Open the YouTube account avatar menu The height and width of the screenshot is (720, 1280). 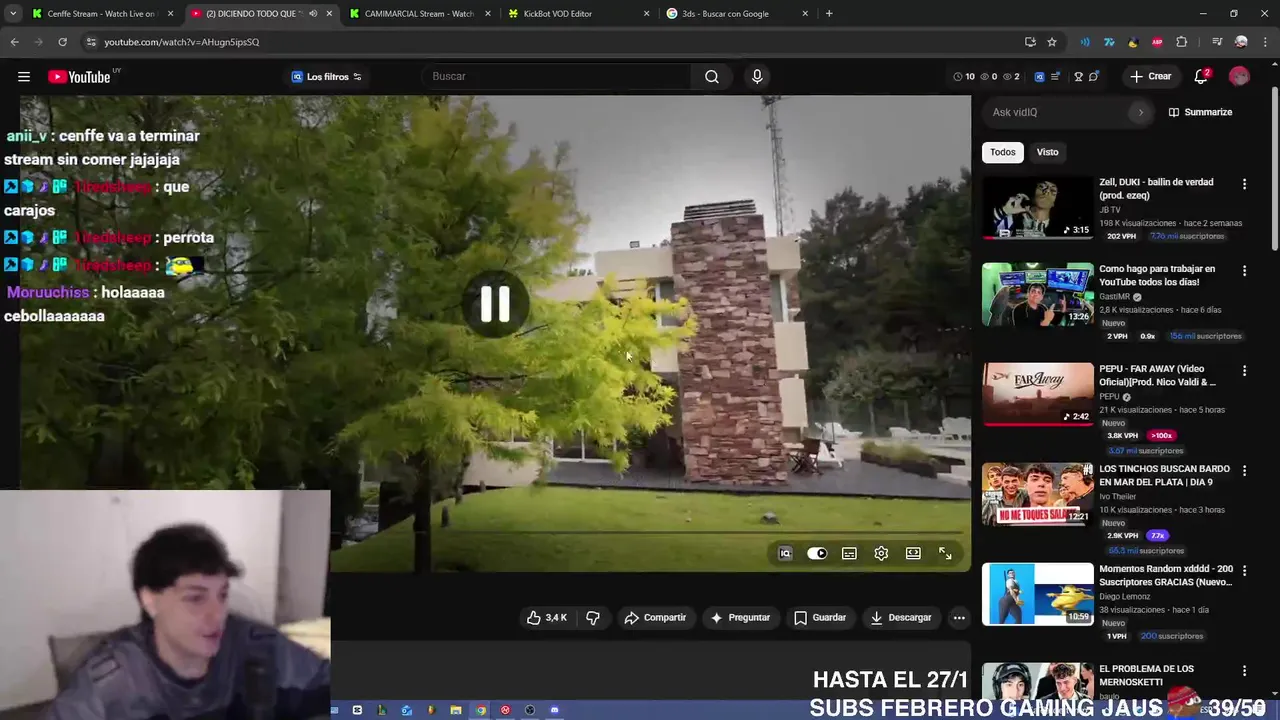point(1239,77)
